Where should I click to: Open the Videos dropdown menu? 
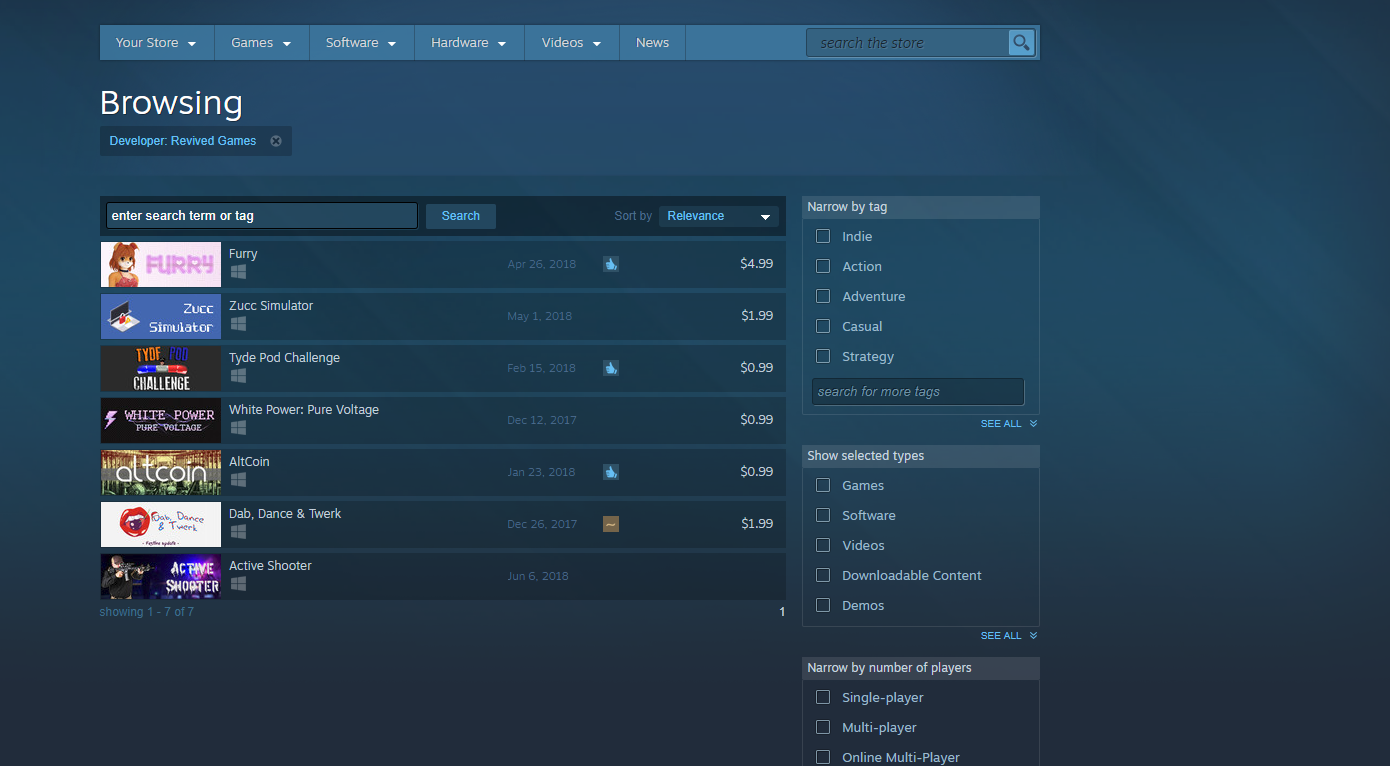tap(572, 43)
